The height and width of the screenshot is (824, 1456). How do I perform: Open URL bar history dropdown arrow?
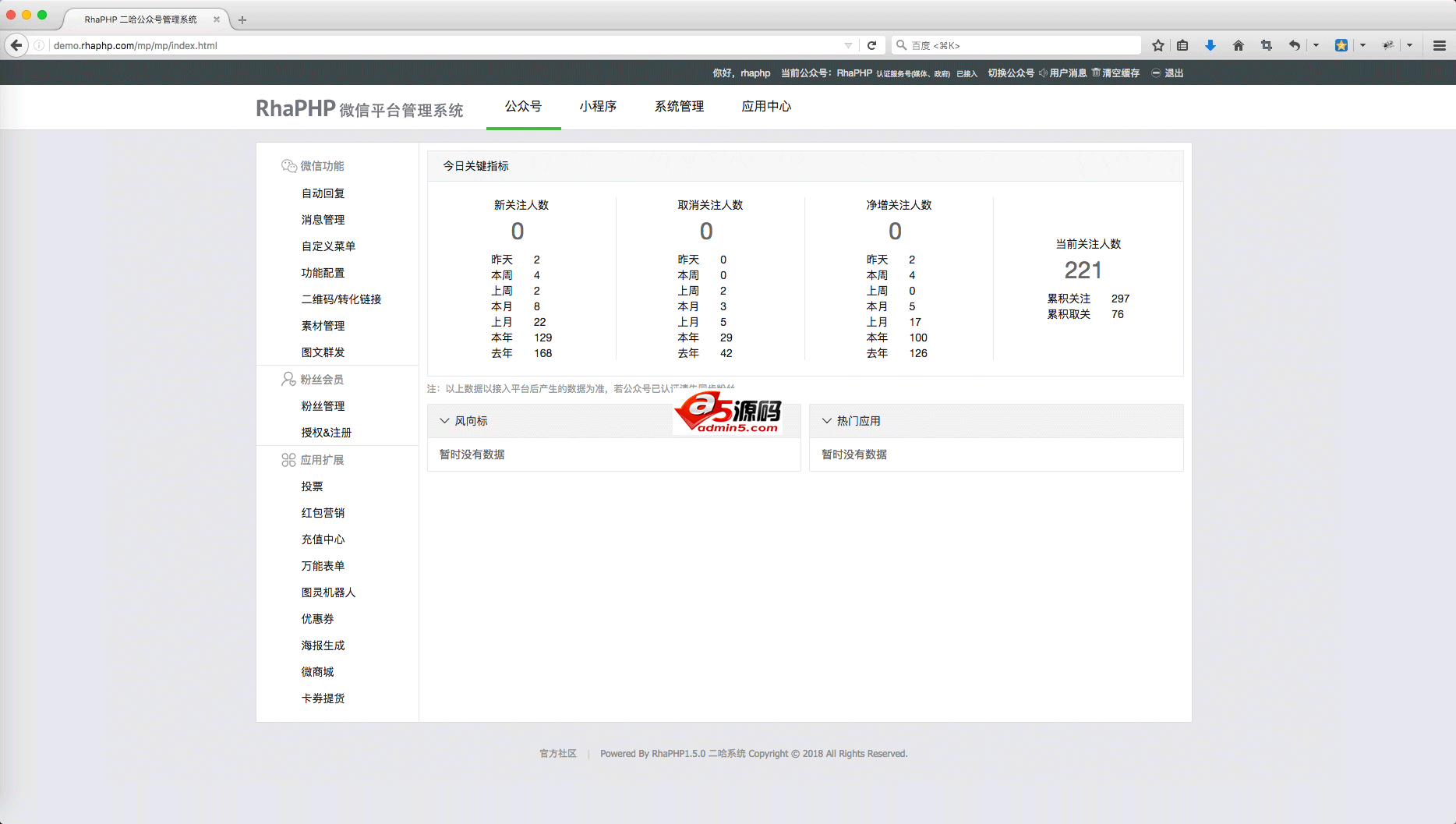point(848,45)
